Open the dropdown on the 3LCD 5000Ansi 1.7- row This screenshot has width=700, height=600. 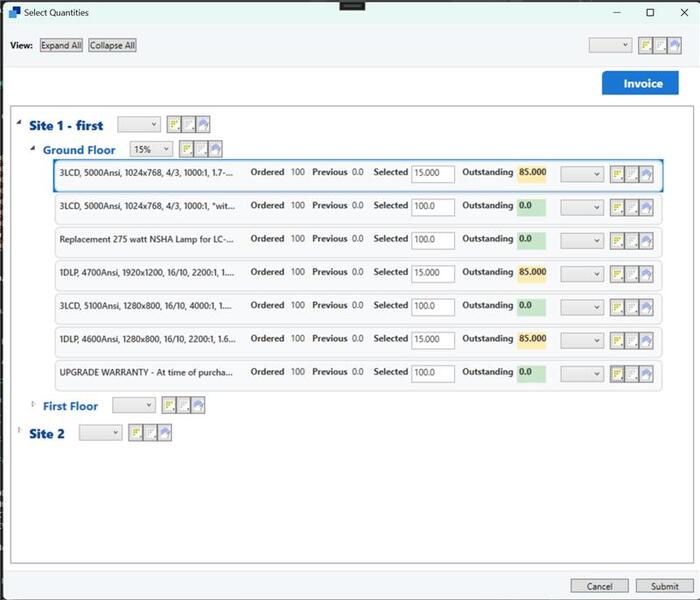582,174
